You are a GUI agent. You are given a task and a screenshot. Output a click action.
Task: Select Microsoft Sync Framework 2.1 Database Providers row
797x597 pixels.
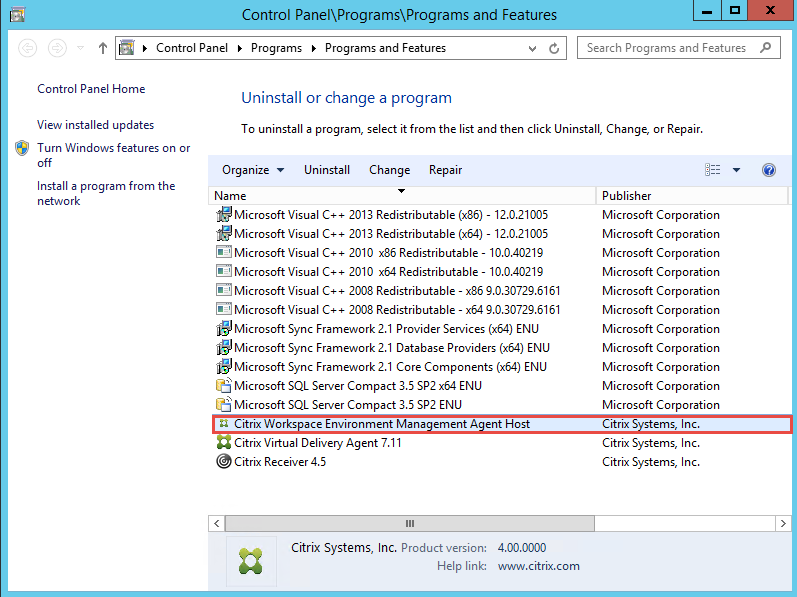[x=500, y=348]
